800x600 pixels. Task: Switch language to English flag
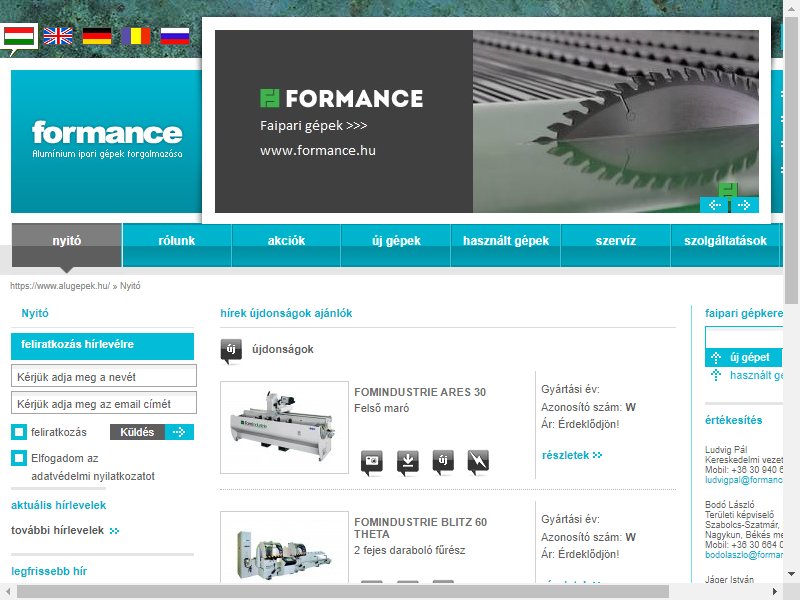(58, 36)
